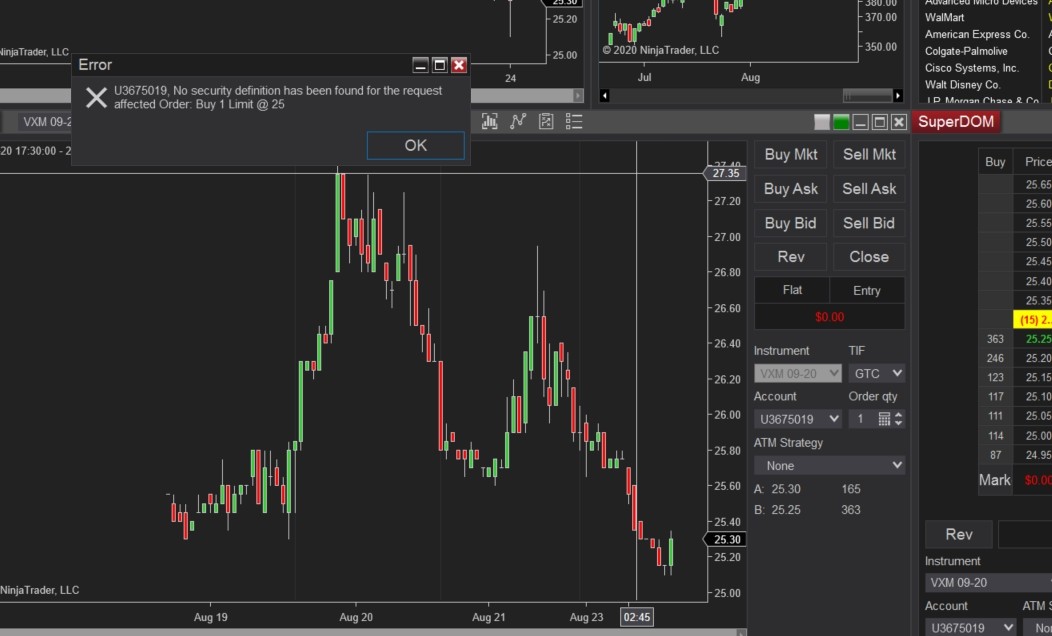This screenshot has height=636, width=1052.
Task: Maximize the chart window
Action: click(x=880, y=122)
